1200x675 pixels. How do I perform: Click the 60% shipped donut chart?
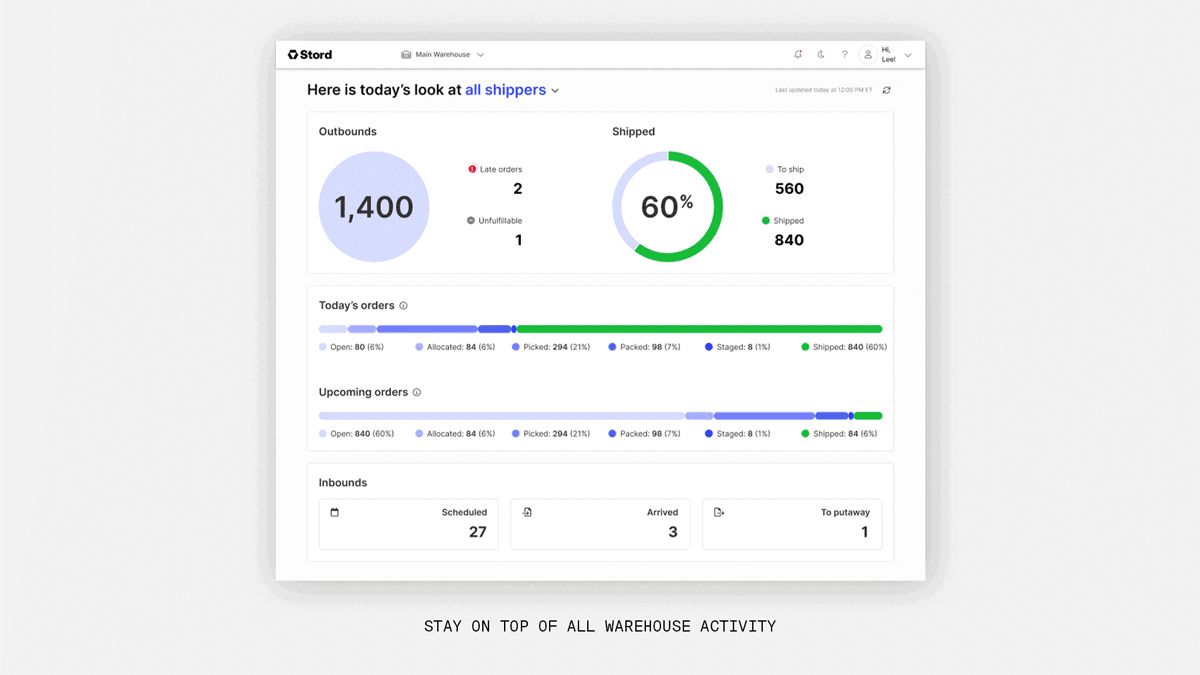point(667,207)
